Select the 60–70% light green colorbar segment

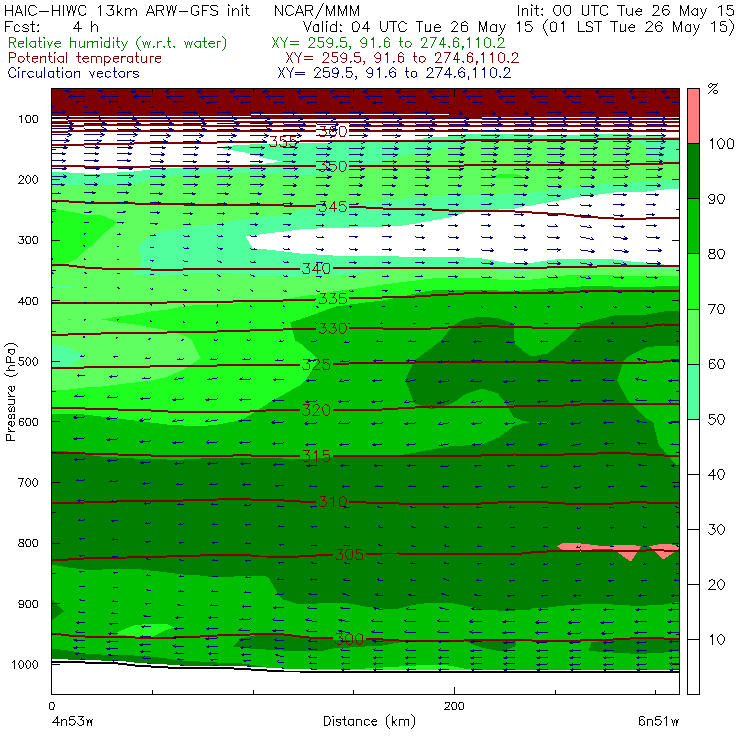point(693,336)
